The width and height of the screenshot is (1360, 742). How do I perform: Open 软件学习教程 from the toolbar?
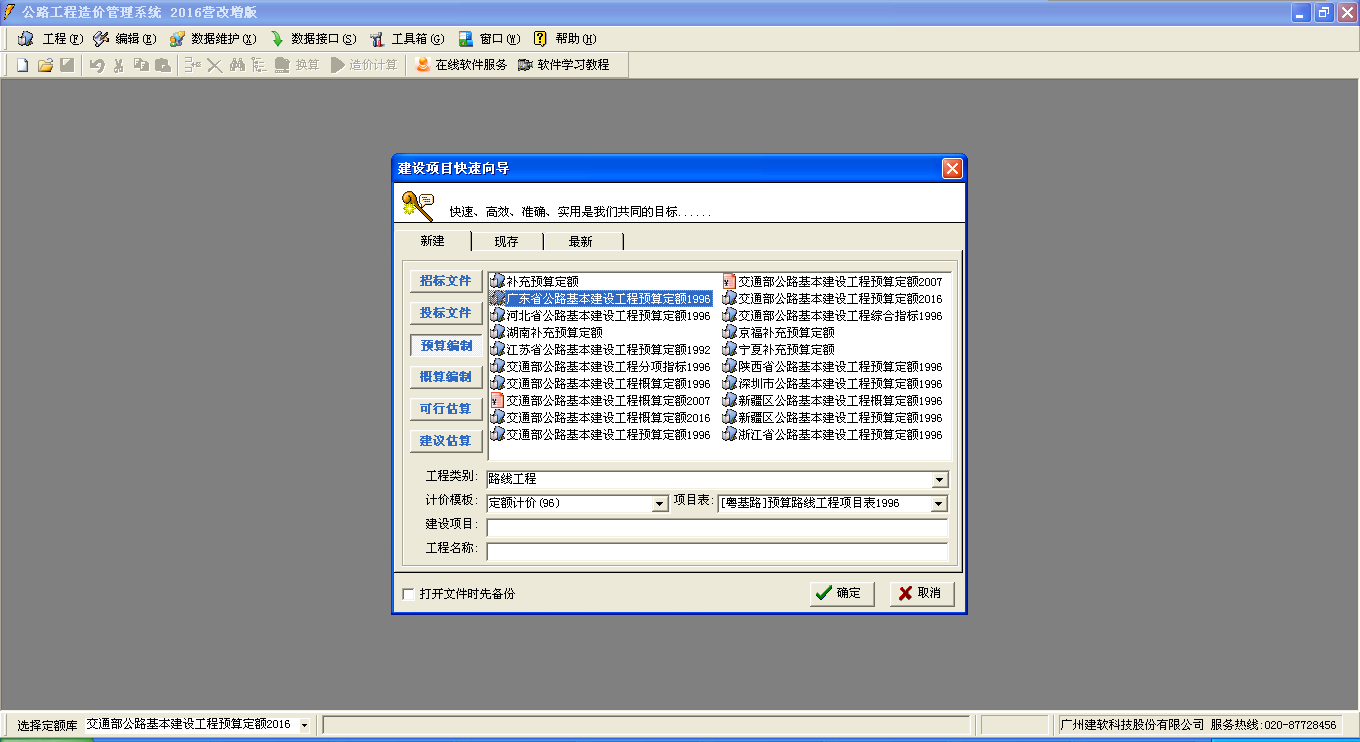pyautogui.click(x=565, y=63)
